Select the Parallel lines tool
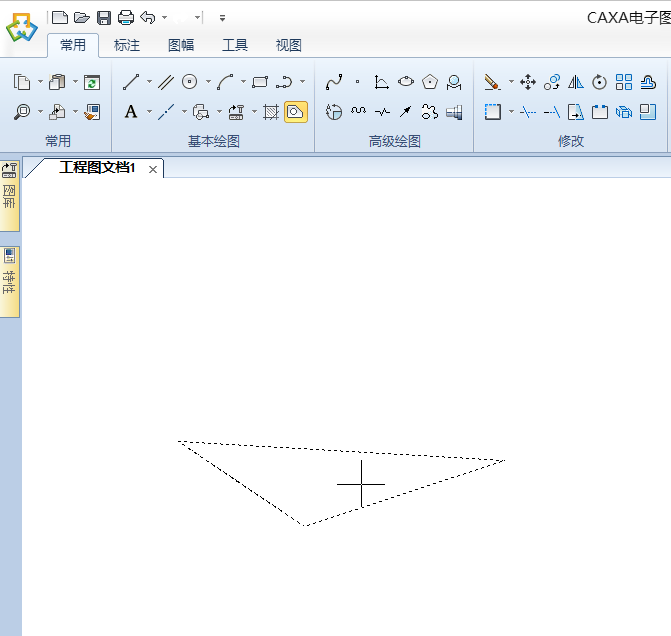This screenshot has height=636, width=671. 166,82
